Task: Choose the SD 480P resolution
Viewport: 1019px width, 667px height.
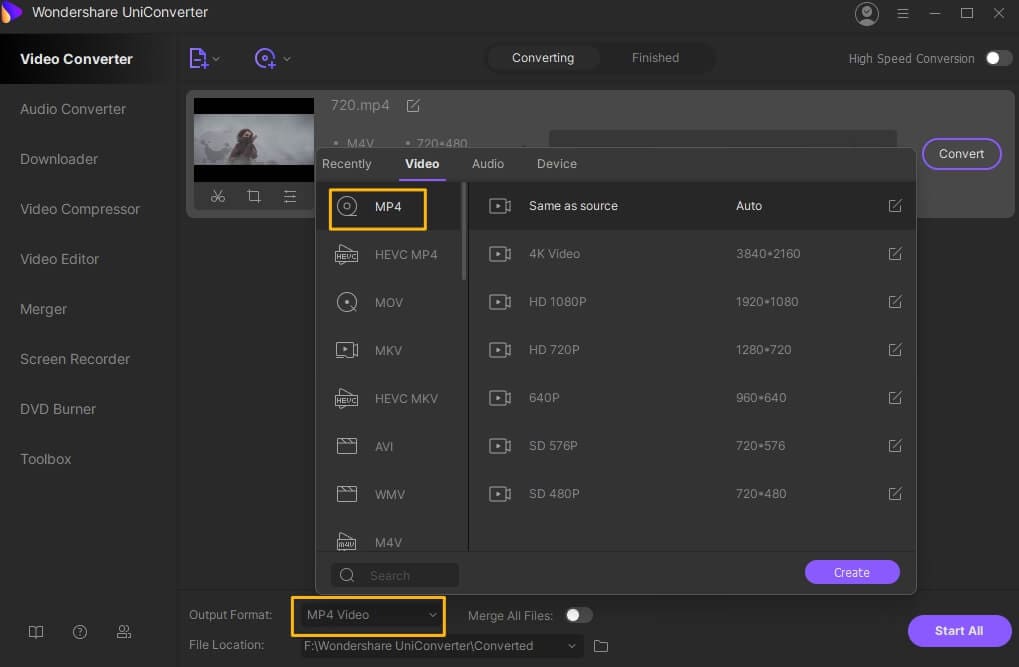Action: click(x=691, y=493)
